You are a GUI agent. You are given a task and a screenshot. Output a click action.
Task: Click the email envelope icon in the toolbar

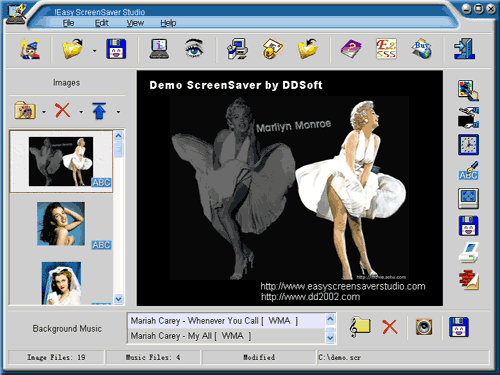click(273, 49)
